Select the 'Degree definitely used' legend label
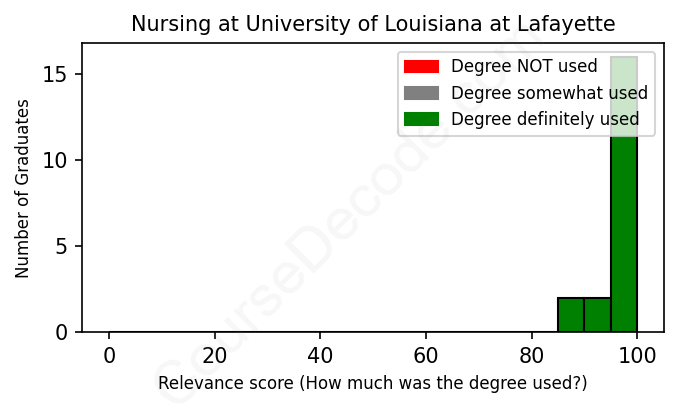The height and width of the screenshot is (408, 678). (x=545, y=119)
